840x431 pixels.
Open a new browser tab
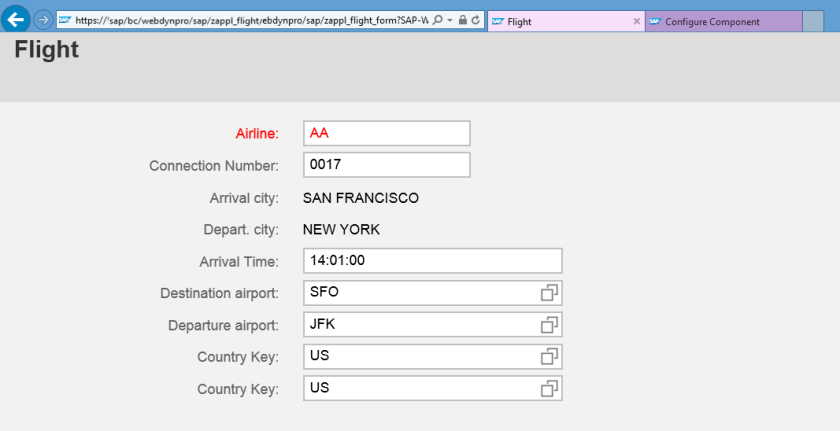[813, 21]
